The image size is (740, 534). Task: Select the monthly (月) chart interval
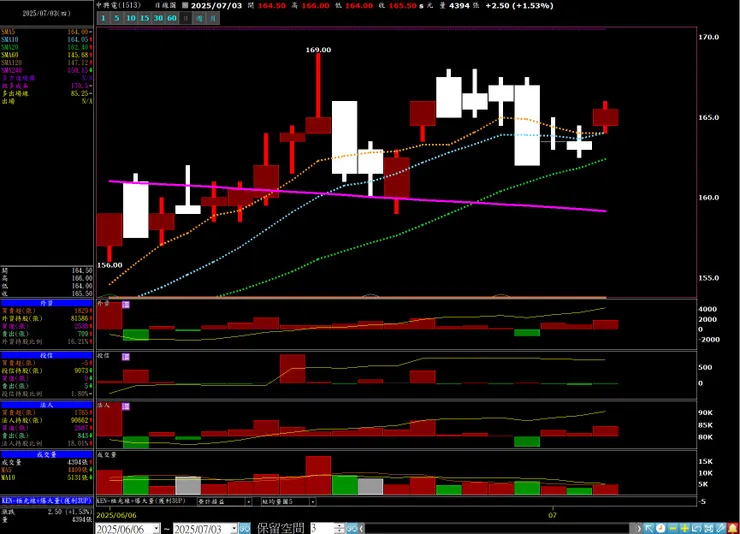(213, 18)
